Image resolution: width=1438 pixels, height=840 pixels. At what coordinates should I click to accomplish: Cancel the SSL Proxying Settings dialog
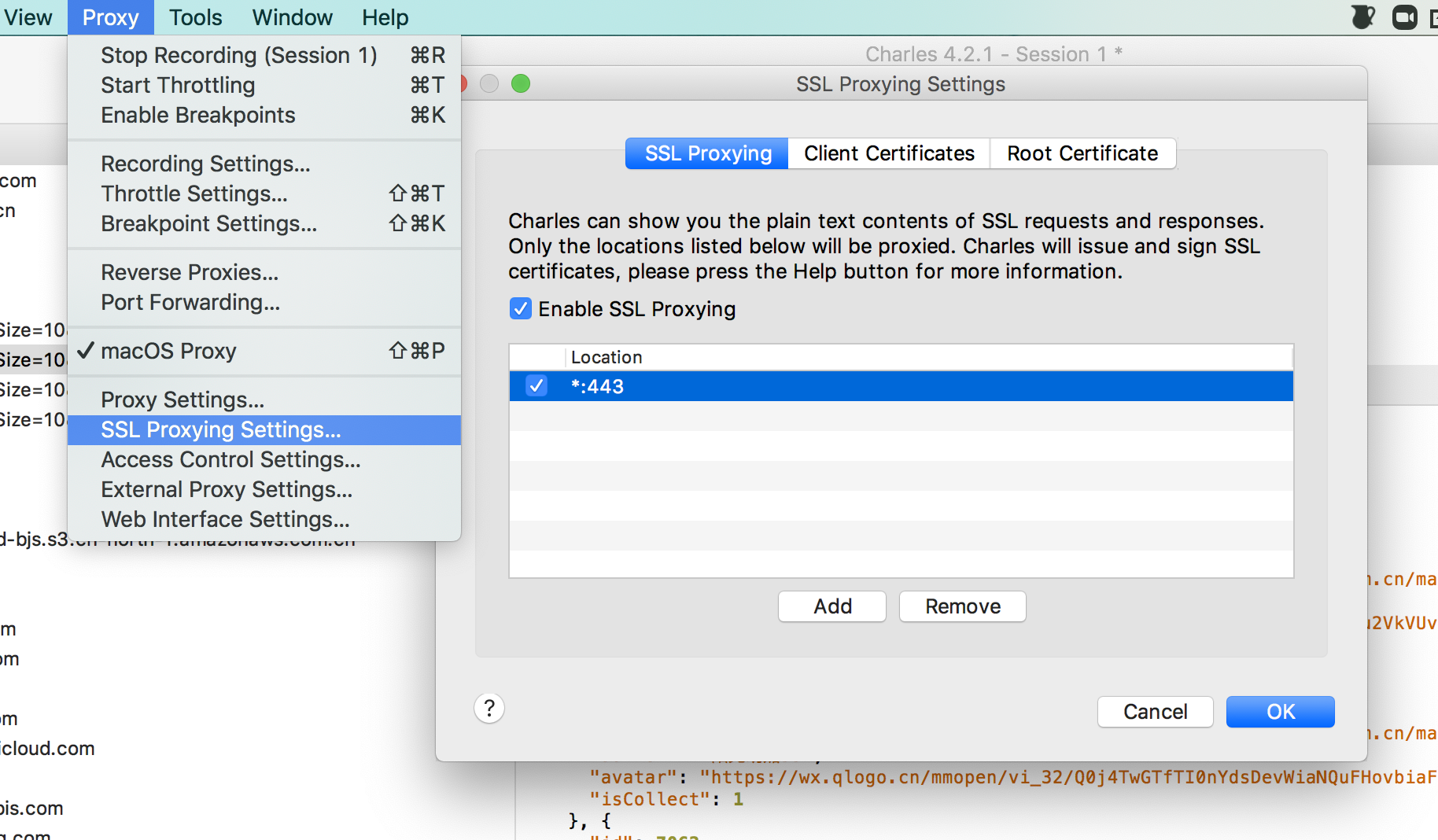(1154, 712)
